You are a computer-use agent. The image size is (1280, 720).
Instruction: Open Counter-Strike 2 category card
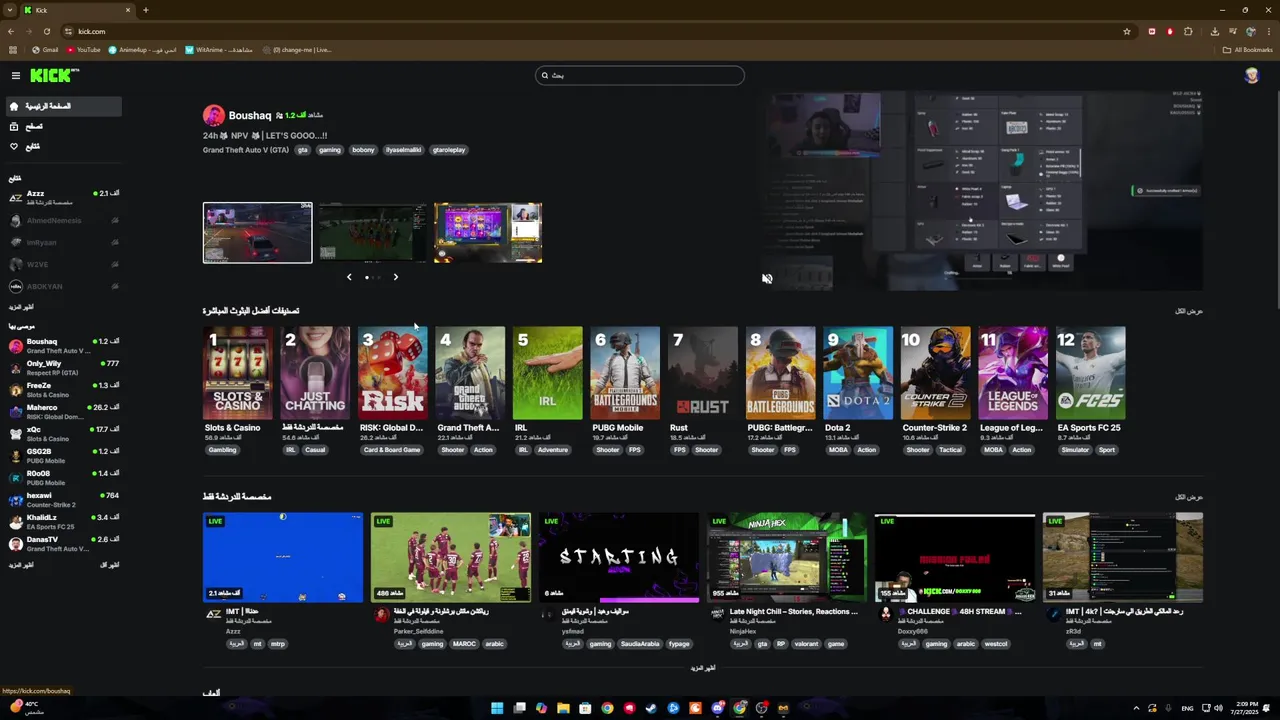[936, 373]
